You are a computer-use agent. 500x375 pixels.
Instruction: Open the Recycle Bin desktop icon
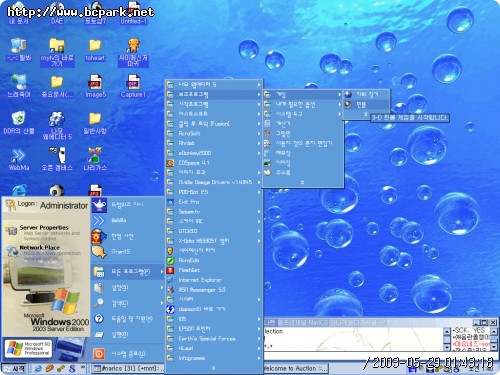(19, 123)
